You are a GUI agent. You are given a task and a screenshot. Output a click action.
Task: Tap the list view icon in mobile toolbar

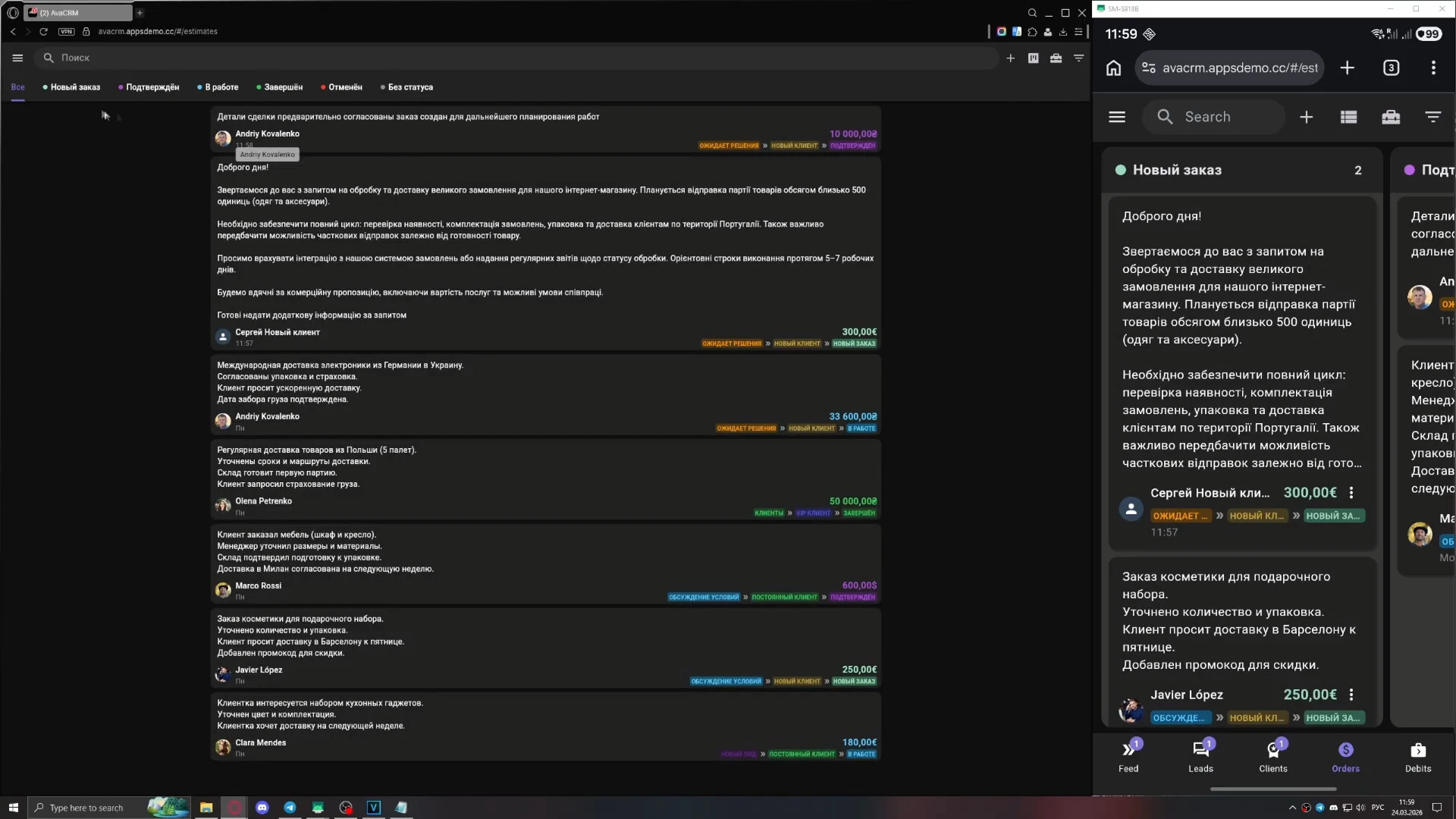(x=1348, y=117)
